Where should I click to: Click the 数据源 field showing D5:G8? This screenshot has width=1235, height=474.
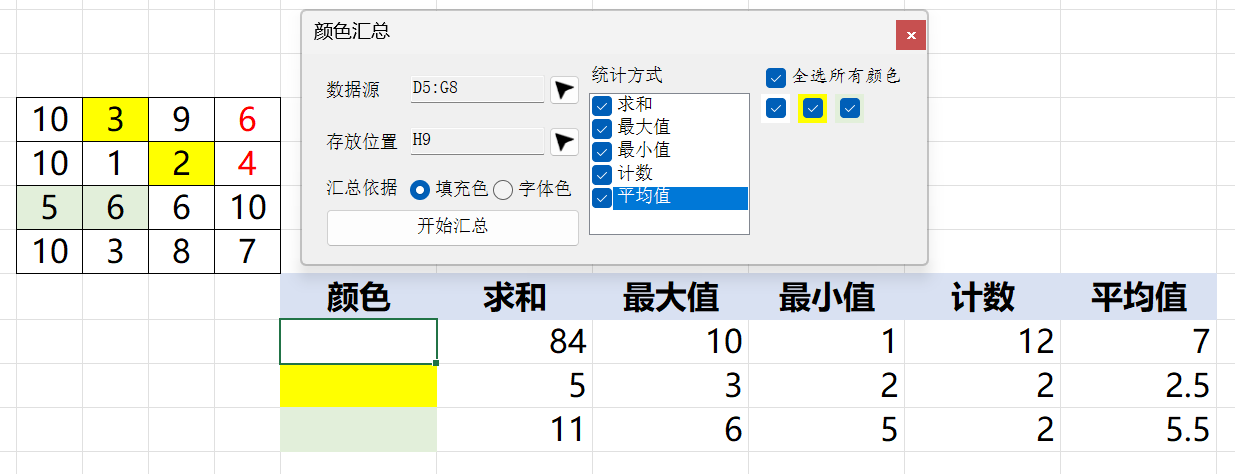point(477,89)
